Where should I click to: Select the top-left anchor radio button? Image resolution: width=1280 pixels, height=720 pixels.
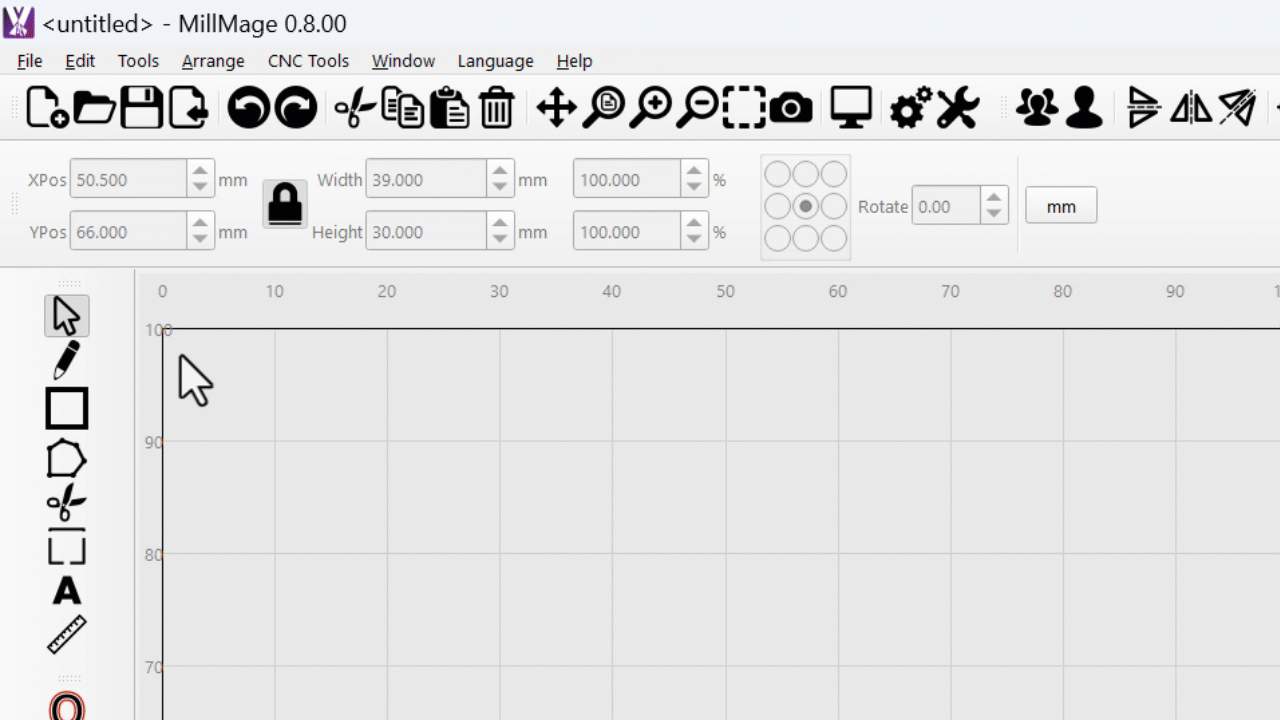pos(777,175)
